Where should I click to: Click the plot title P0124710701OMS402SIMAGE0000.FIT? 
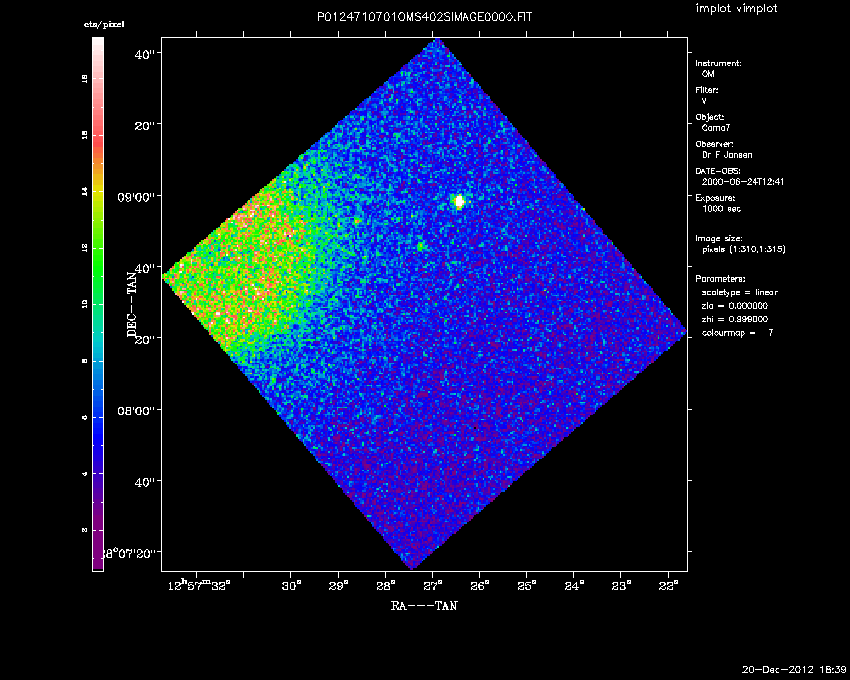(x=424, y=17)
